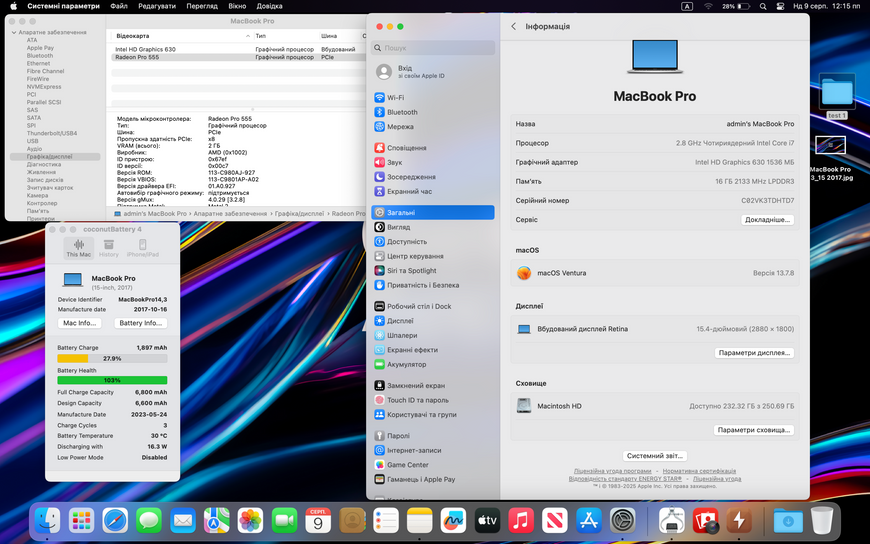The height and width of the screenshot is (544, 870).
Task: Switch to iPhone/iPad tab in coconutBattery
Action: [x=143, y=248]
